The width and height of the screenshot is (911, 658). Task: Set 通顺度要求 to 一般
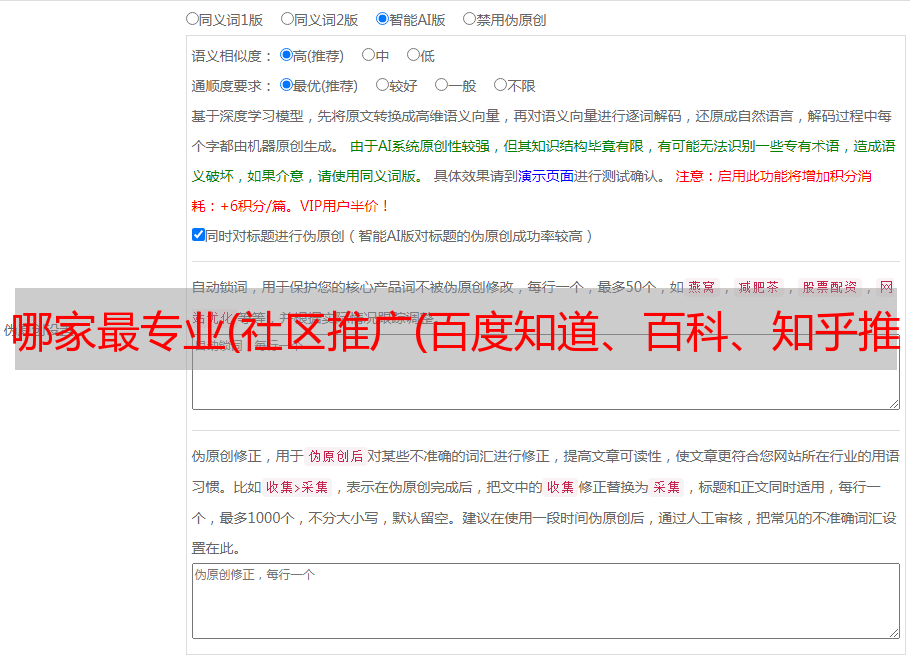pos(442,85)
